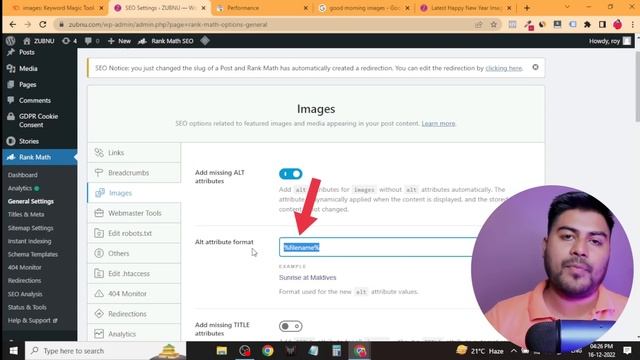Open the Redirections settings tab
Screen dimensions: 640x360
click(134, 313)
